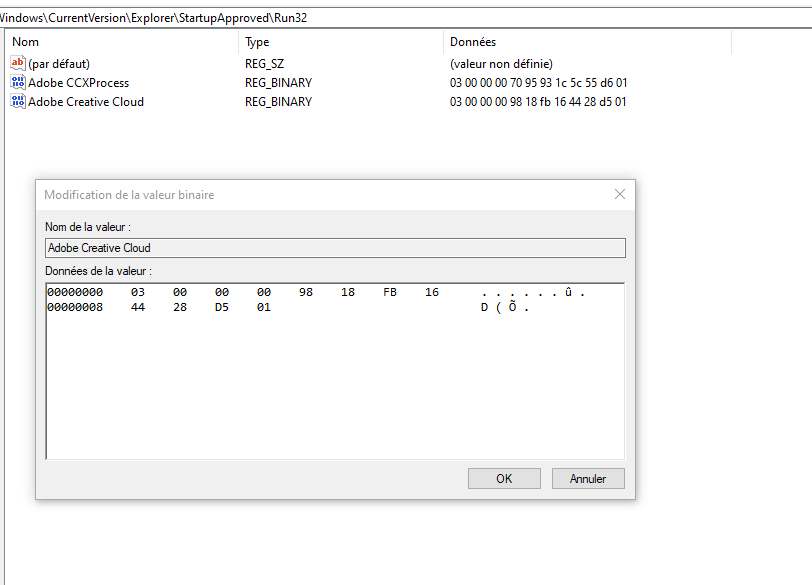812x585 pixels.
Task: Click the Type column header
Action: coord(340,42)
